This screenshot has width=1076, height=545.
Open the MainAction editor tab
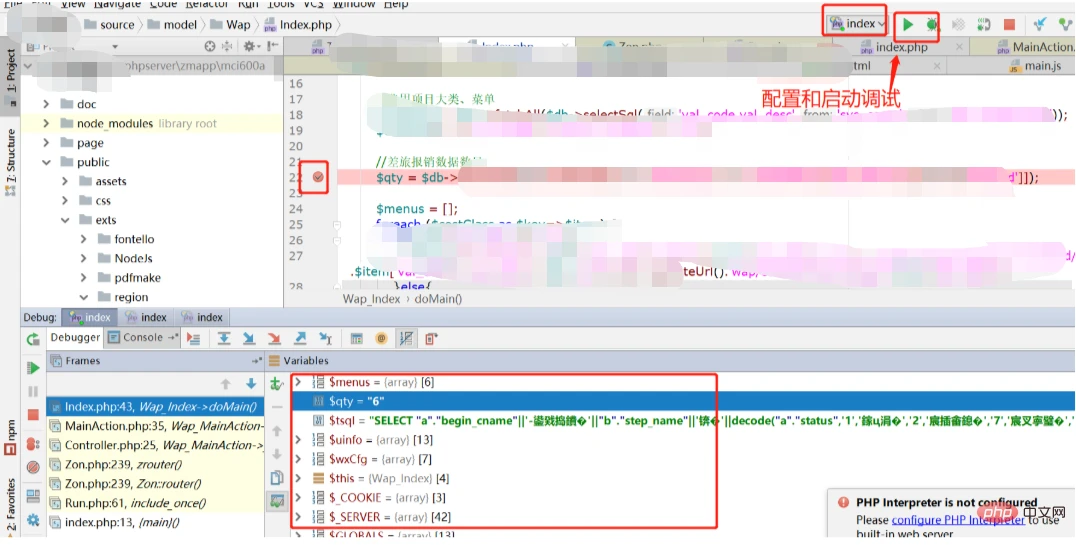(1034, 47)
